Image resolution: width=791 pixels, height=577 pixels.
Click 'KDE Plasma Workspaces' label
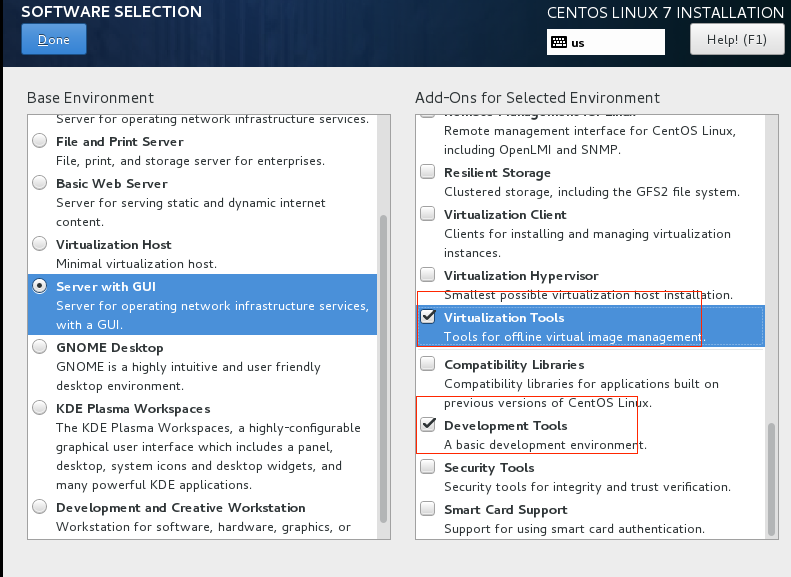pos(133,409)
